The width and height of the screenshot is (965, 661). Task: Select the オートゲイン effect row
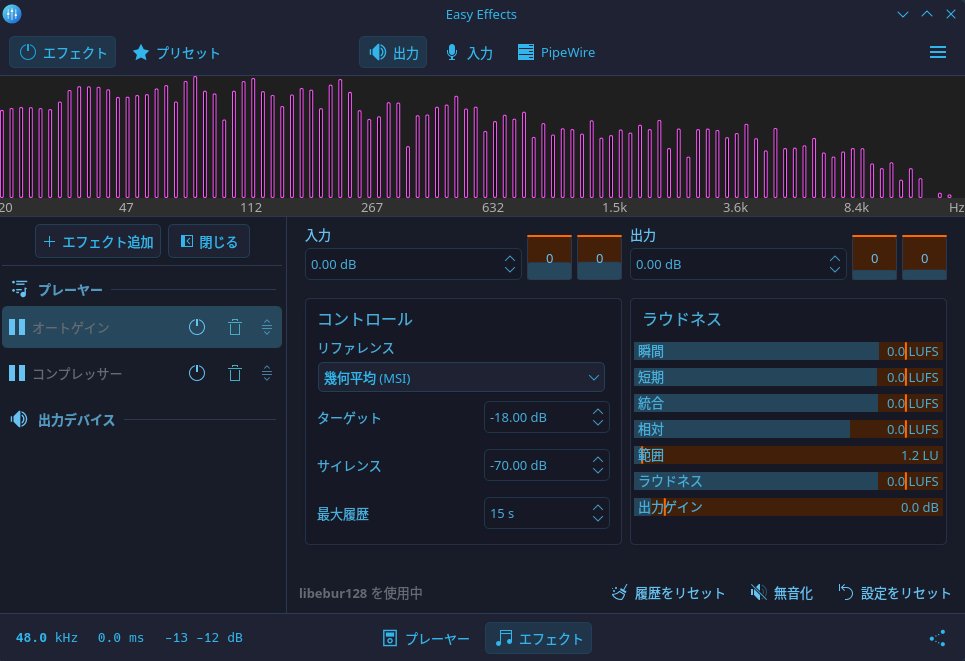point(142,327)
